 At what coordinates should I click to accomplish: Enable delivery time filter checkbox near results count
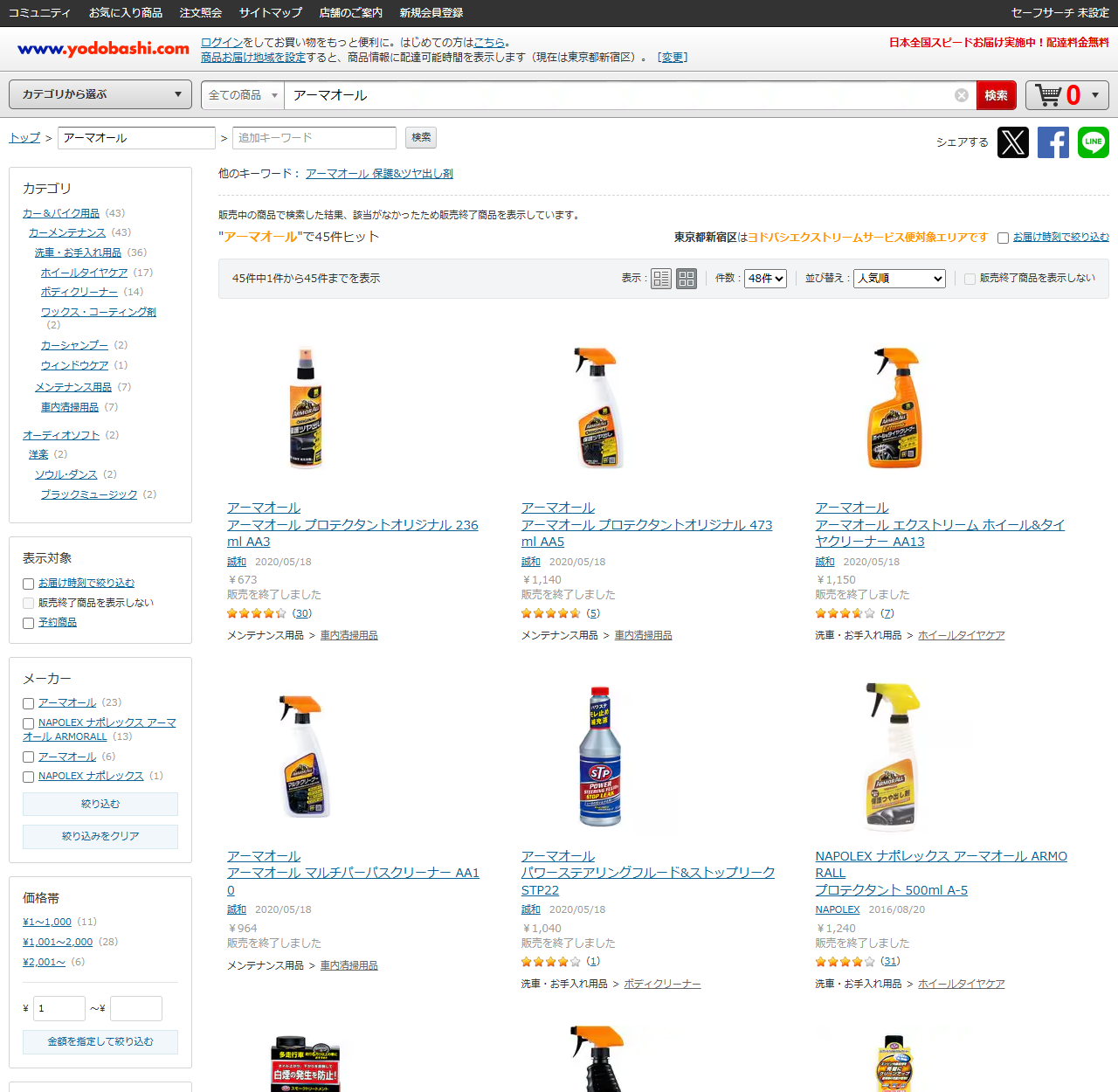click(x=1003, y=238)
